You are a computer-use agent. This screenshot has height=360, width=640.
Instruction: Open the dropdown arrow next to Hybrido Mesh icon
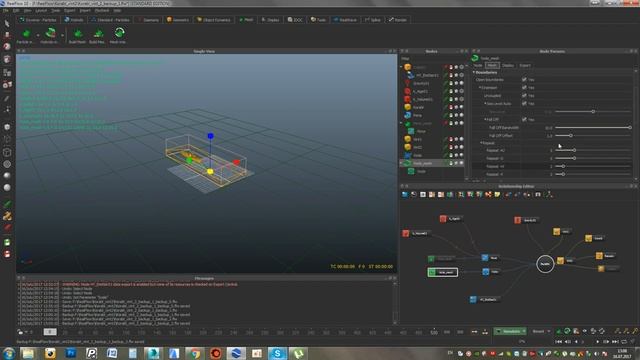62,36
